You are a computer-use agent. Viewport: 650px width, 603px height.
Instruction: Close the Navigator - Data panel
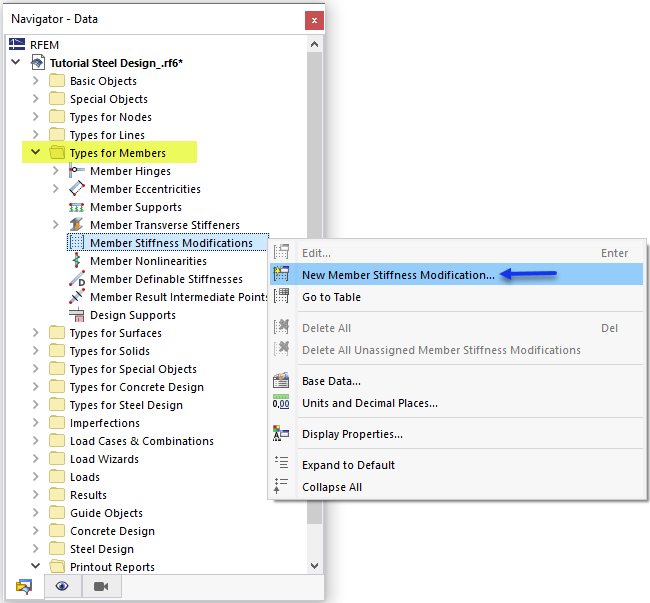(314, 20)
